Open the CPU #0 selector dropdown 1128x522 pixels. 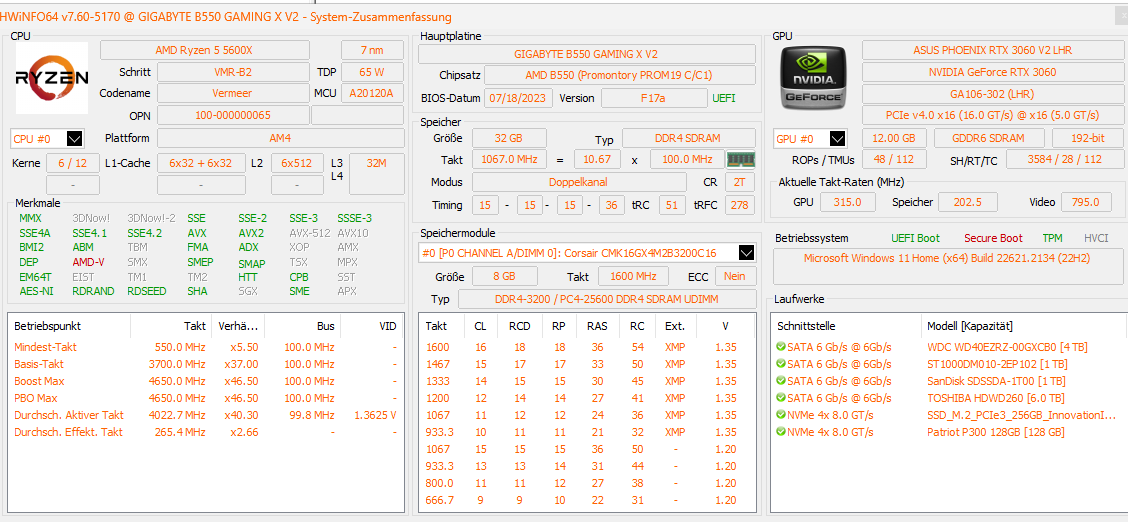pos(75,138)
